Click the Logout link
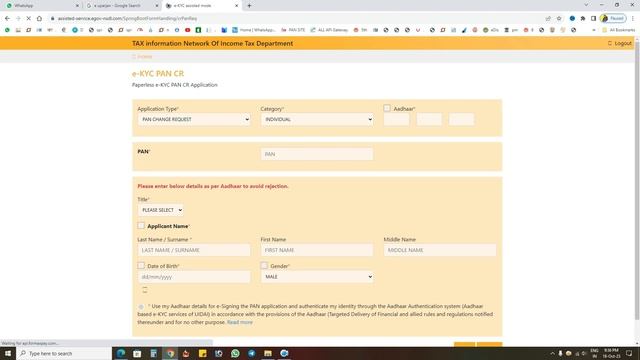 619,43
